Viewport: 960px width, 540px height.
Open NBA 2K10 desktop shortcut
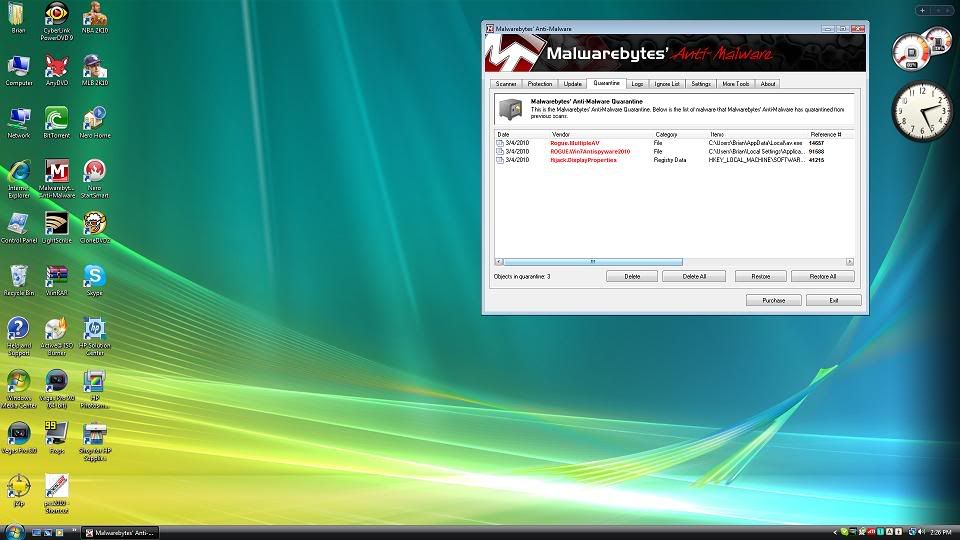point(94,17)
